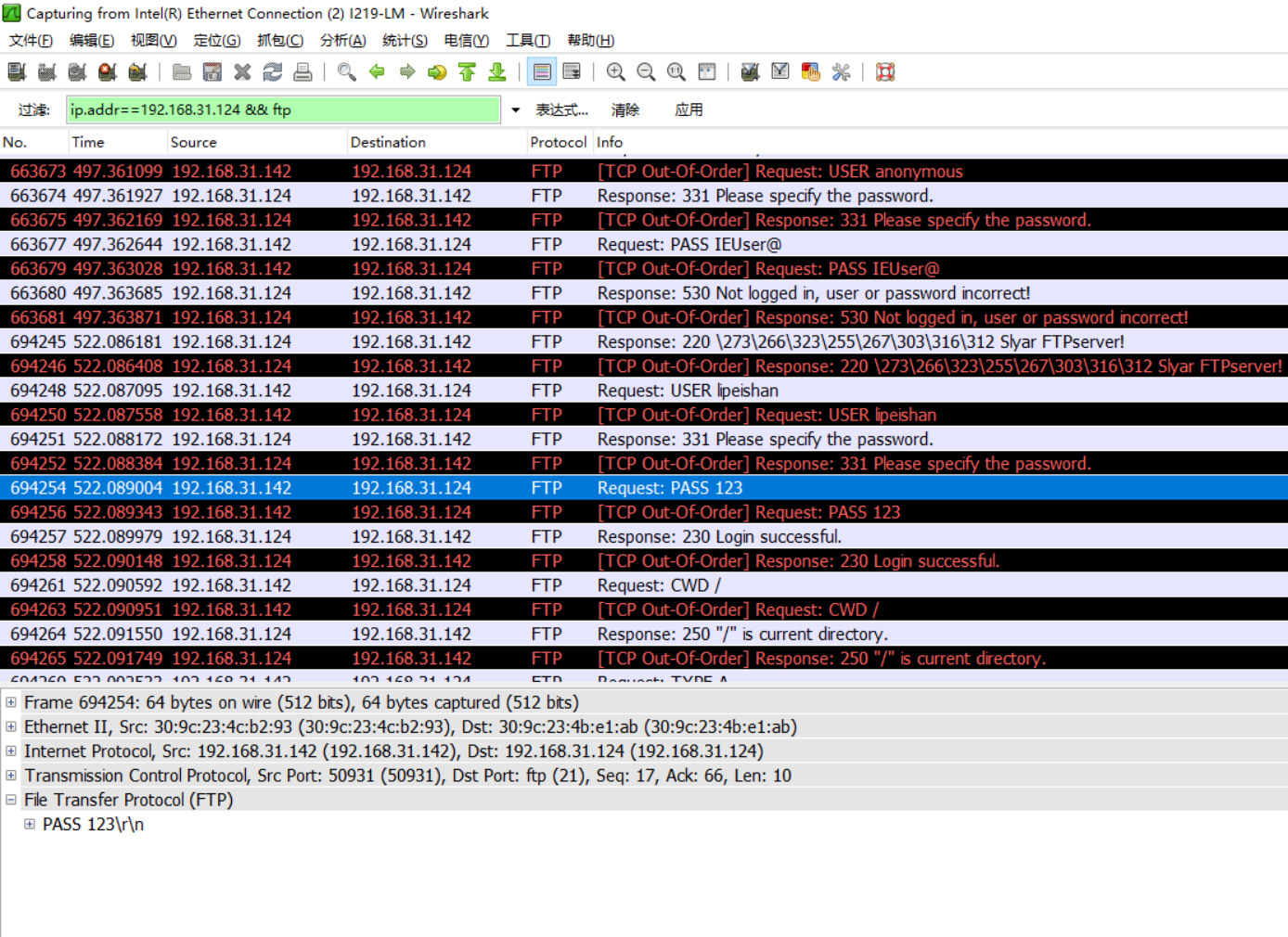The height and width of the screenshot is (937, 1288).
Task: Open the 文件(F) menu
Action: 31,40
